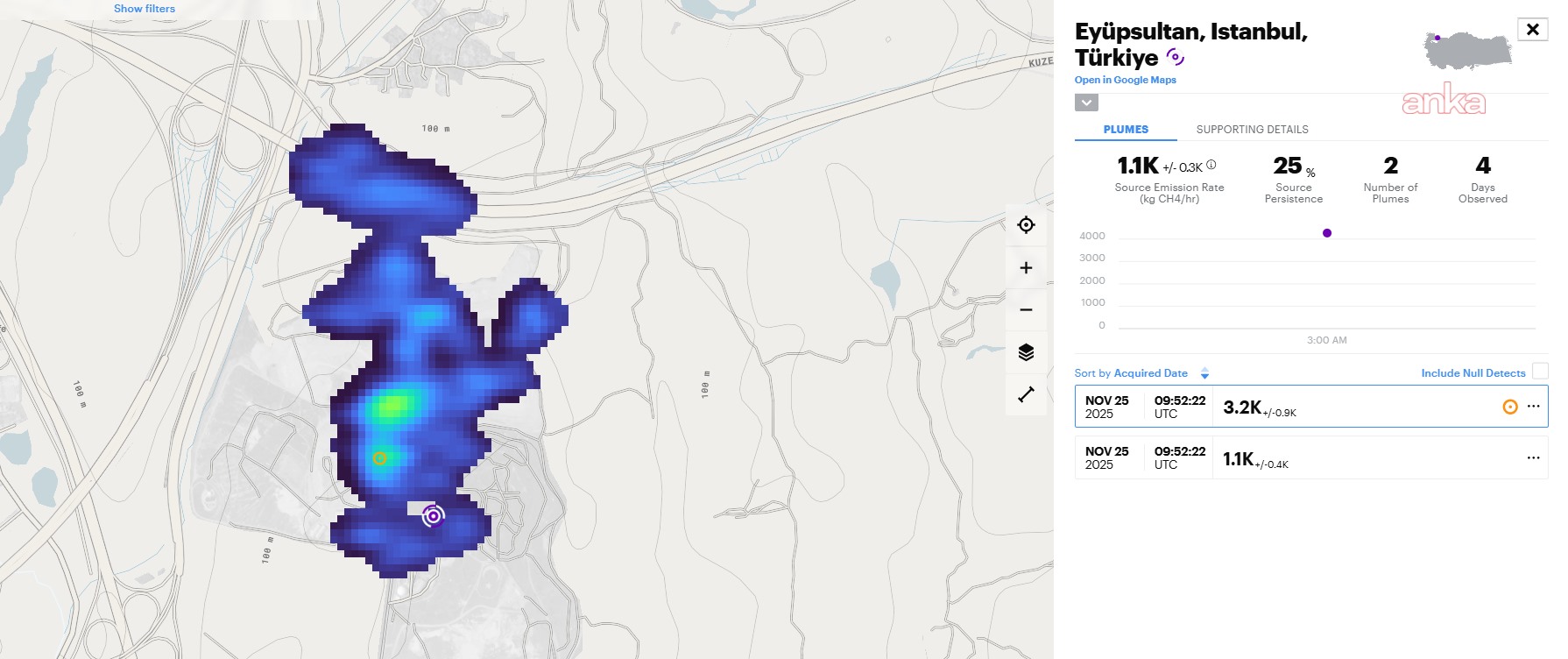Open more options for the 3.2K plume
The height and width of the screenshot is (659, 1568).
1533,407
